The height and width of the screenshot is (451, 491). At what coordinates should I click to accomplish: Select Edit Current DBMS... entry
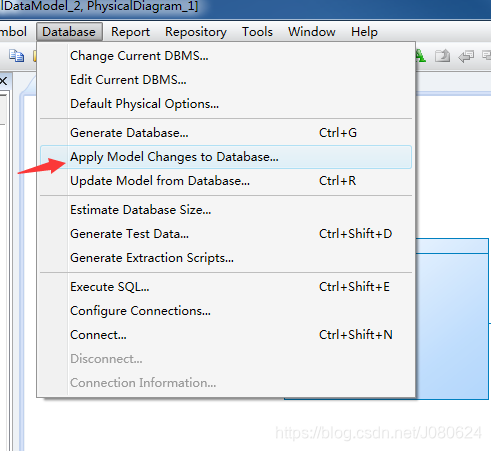226,80
